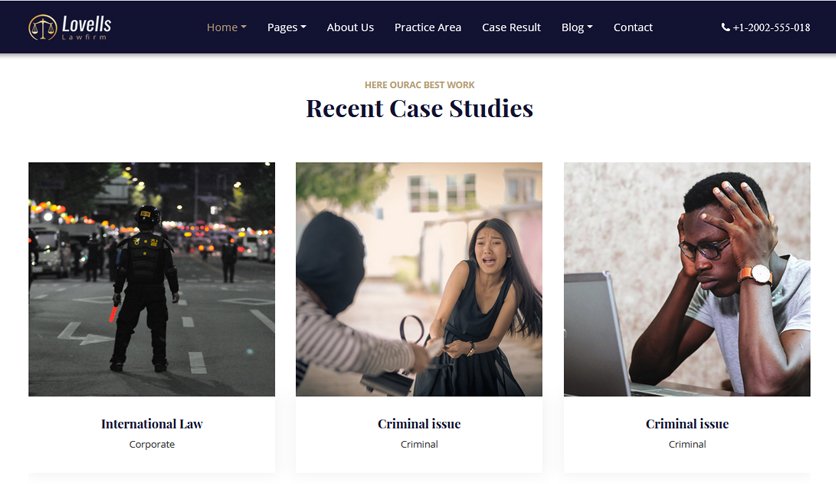The height and width of the screenshot is (484, 836).
Task: Select the Corporate category label
Action: pyautogui.click(x=152, y=444)
